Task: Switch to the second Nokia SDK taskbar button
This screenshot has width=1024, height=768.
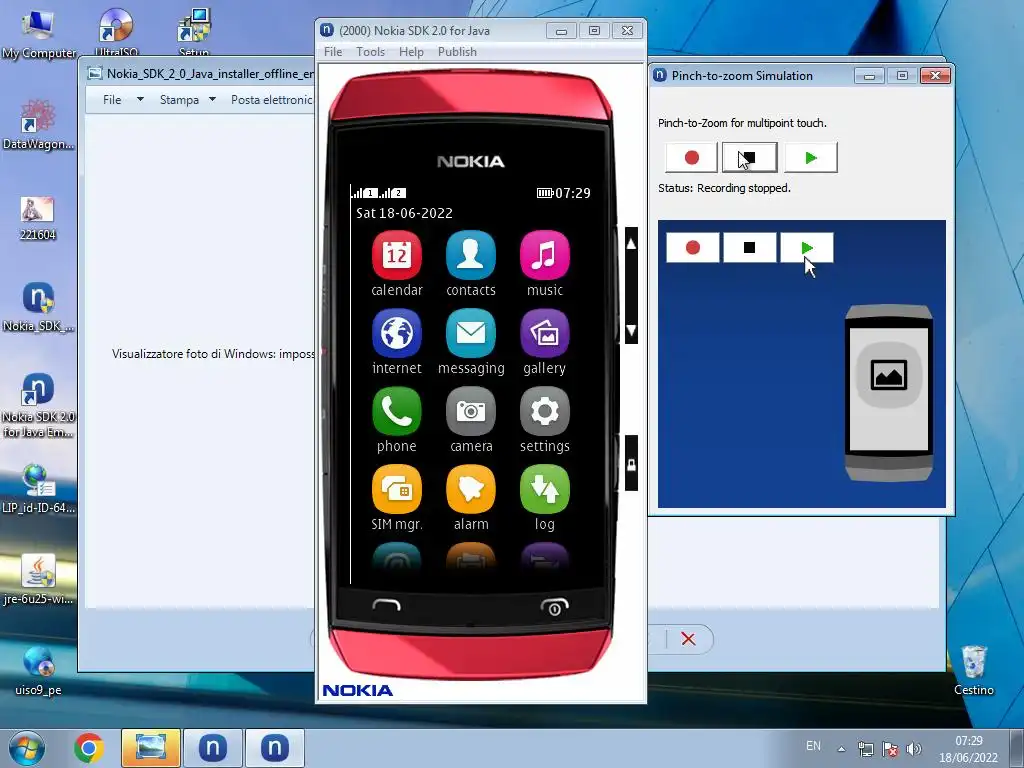Action: click(274, 748)
